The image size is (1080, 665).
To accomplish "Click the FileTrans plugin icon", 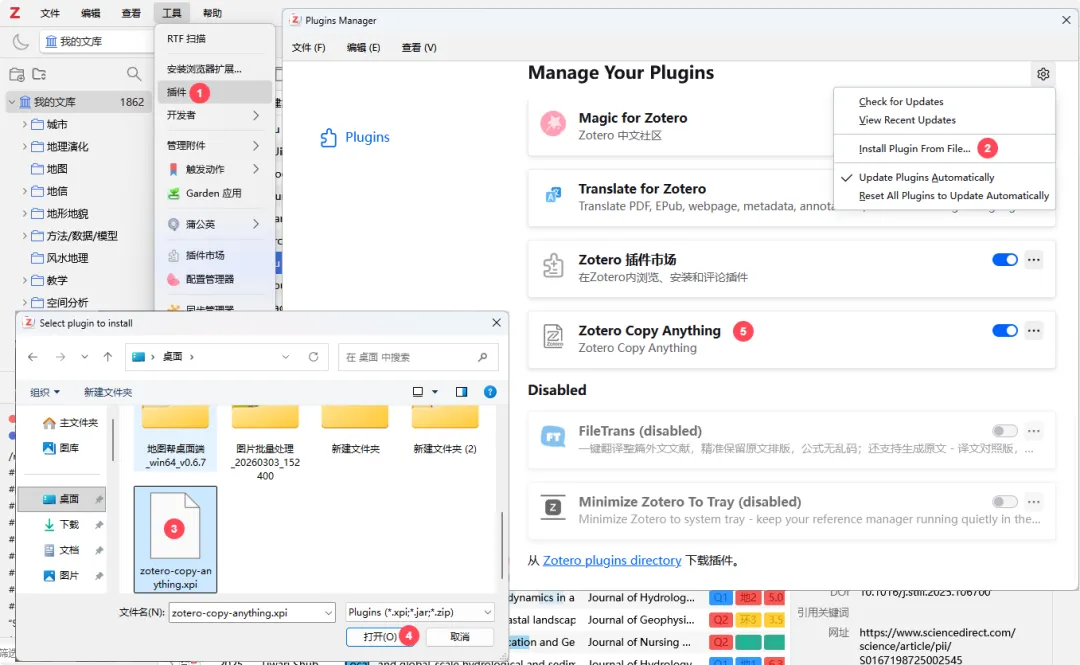I will coord(553,437).
